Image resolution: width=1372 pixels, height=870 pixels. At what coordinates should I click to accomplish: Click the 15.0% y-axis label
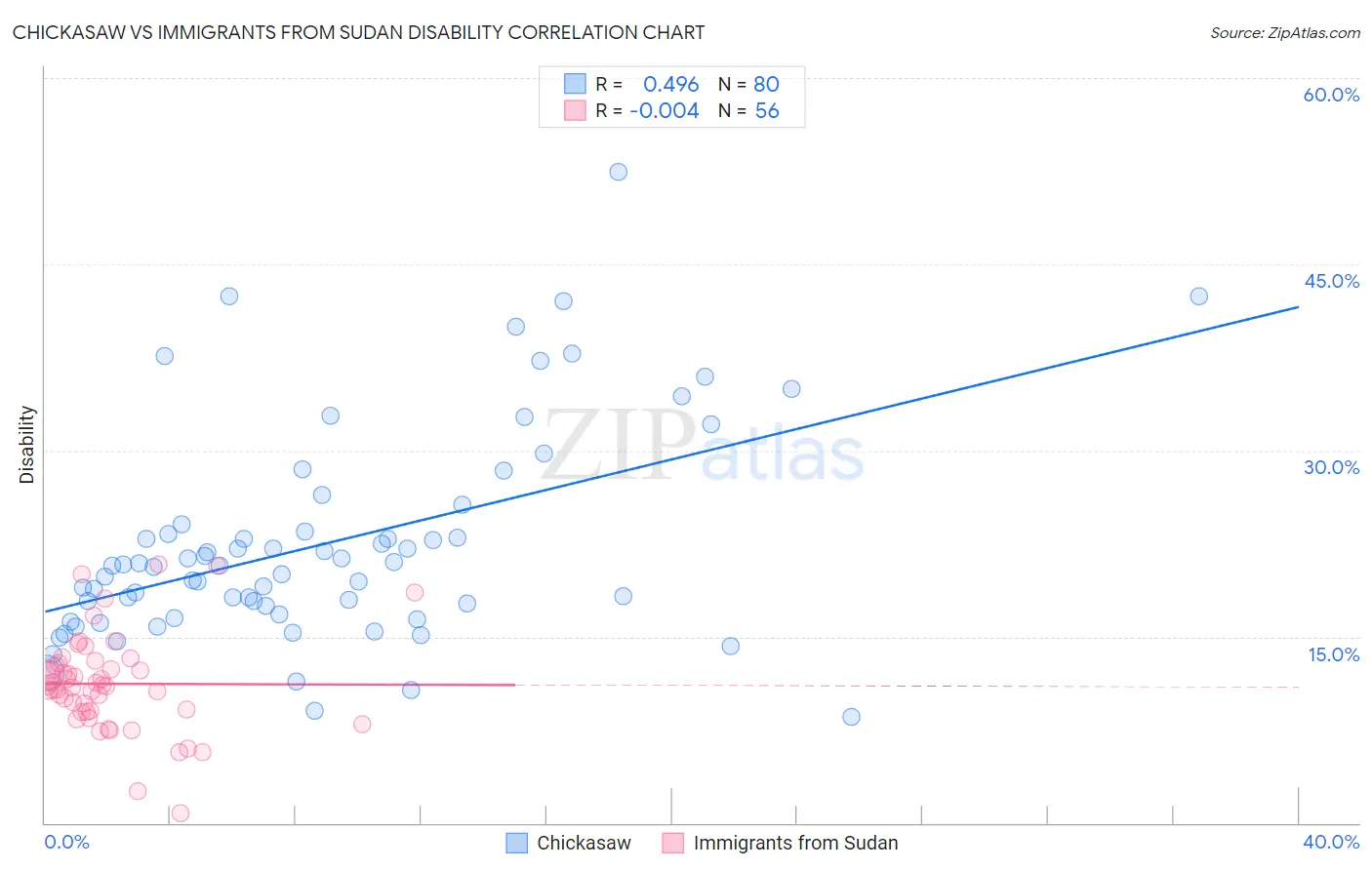pos(1333,654)
